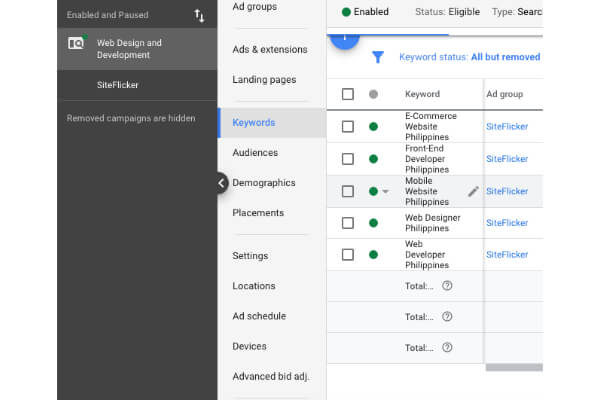
Task: Click the sort campaigns arrows icon
Action: pos(199,16)
